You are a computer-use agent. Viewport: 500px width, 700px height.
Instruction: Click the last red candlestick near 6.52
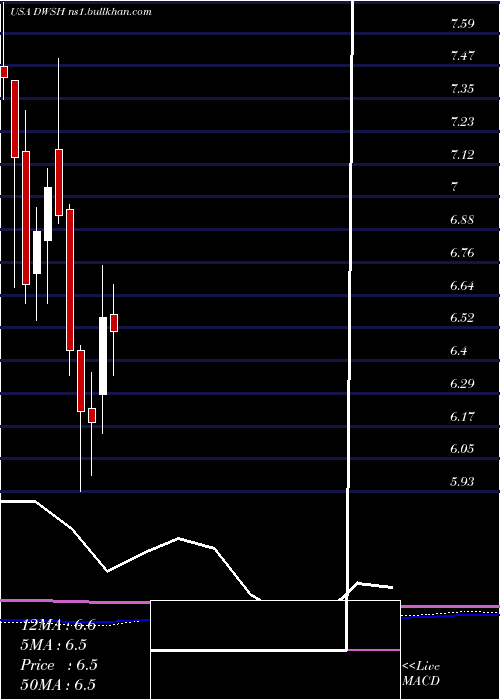pos(114,323)
